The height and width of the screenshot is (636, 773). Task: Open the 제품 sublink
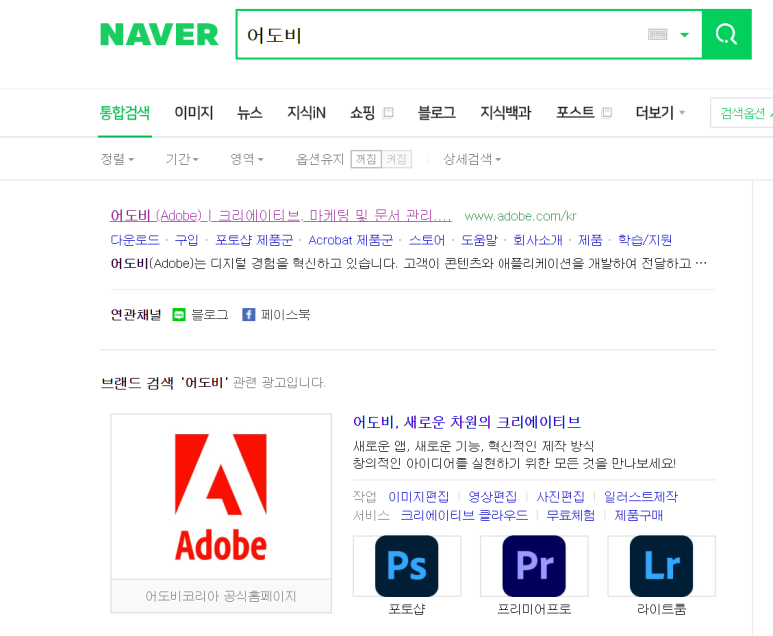[590, 240]
